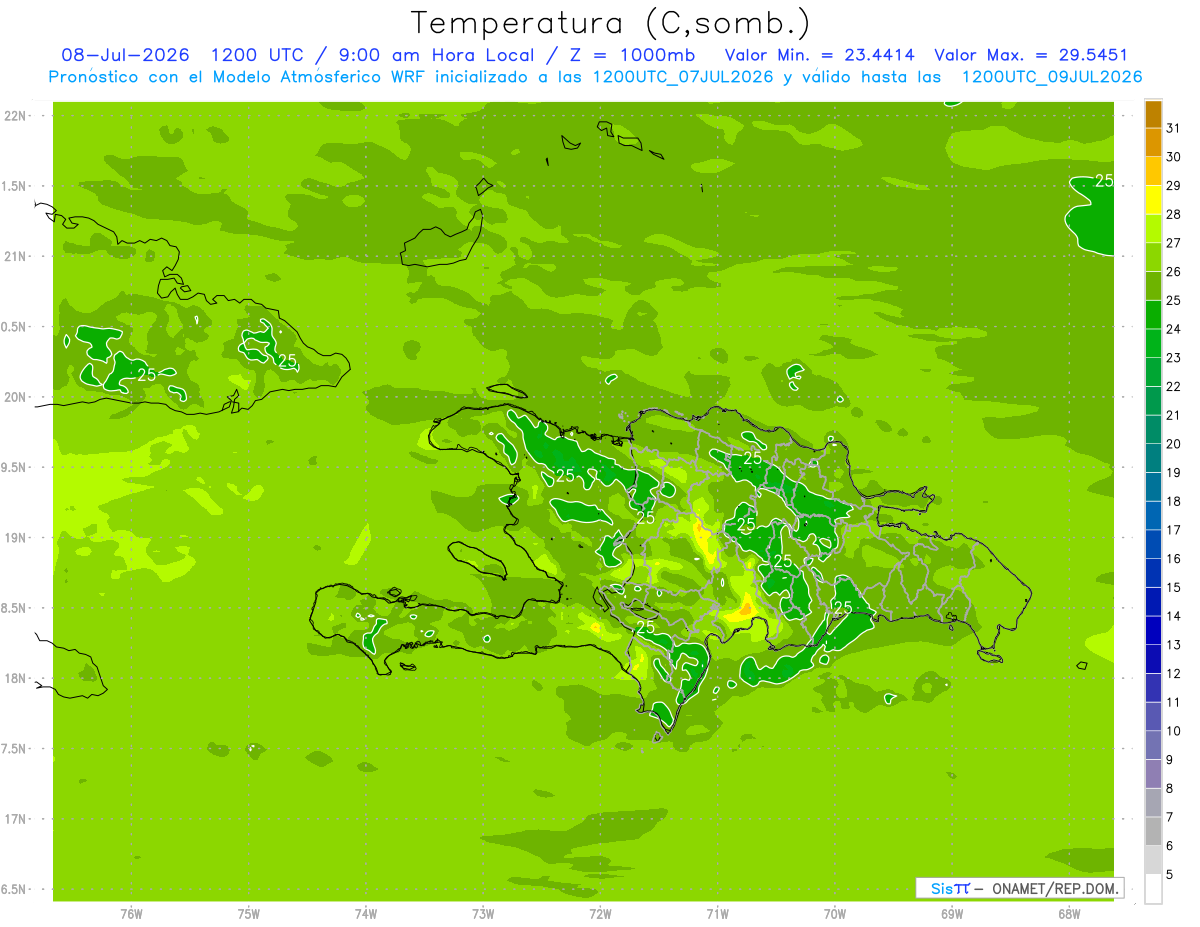
Task: Click the "69W" longitude label
Action: pyautogui.click(x=952, y=914)
